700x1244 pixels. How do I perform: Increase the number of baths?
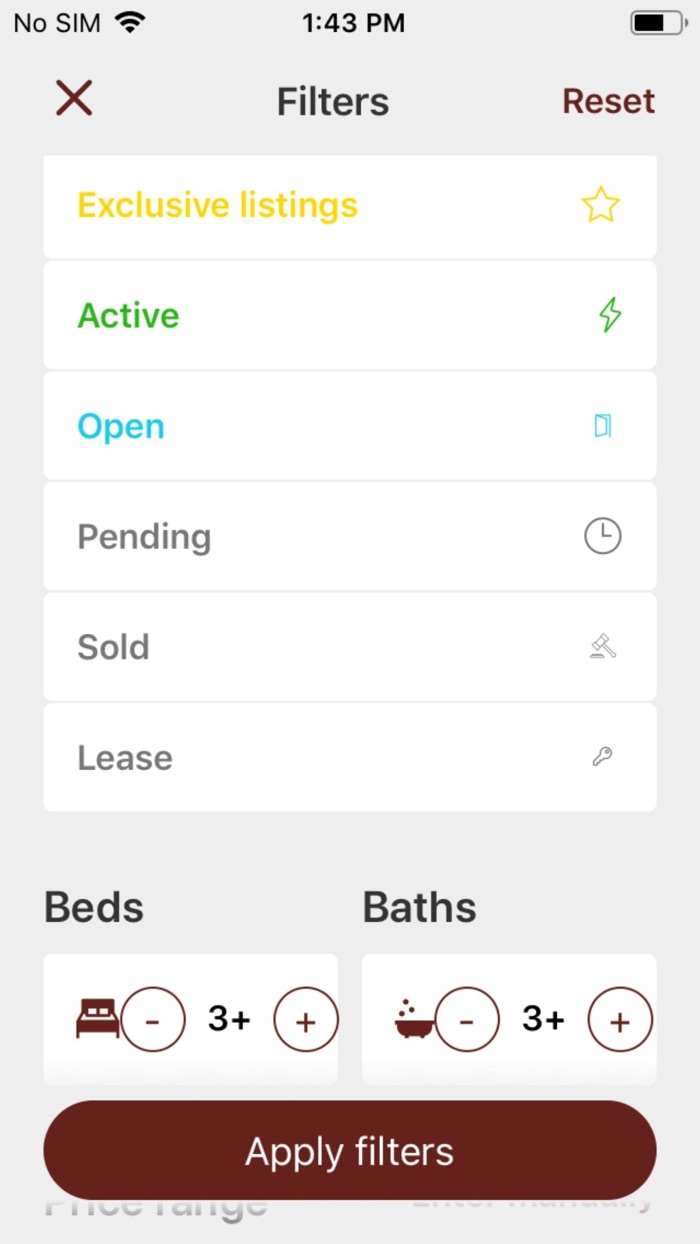[620, 1020]
